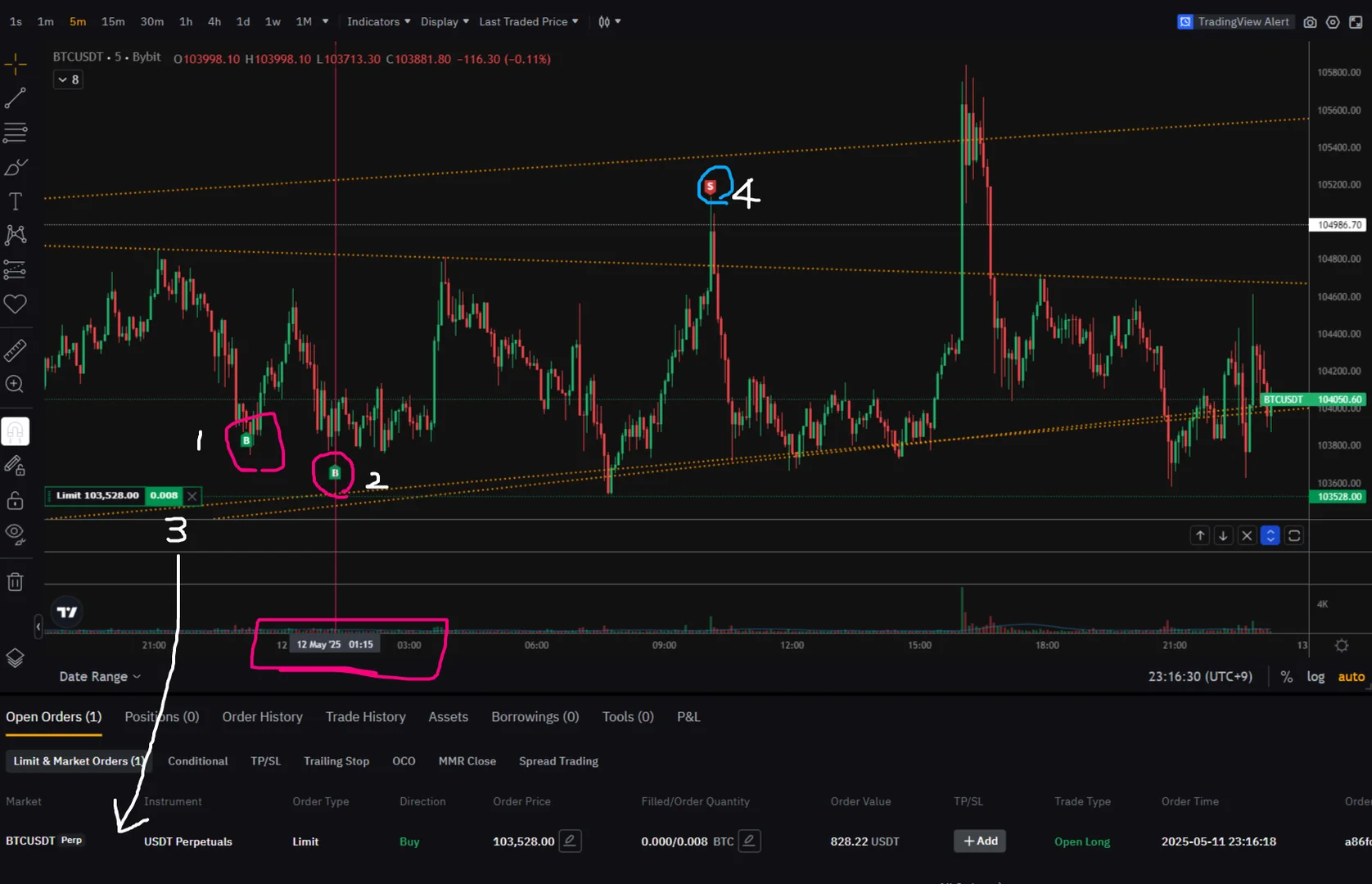Open the Order History tab

pos(263,717)
